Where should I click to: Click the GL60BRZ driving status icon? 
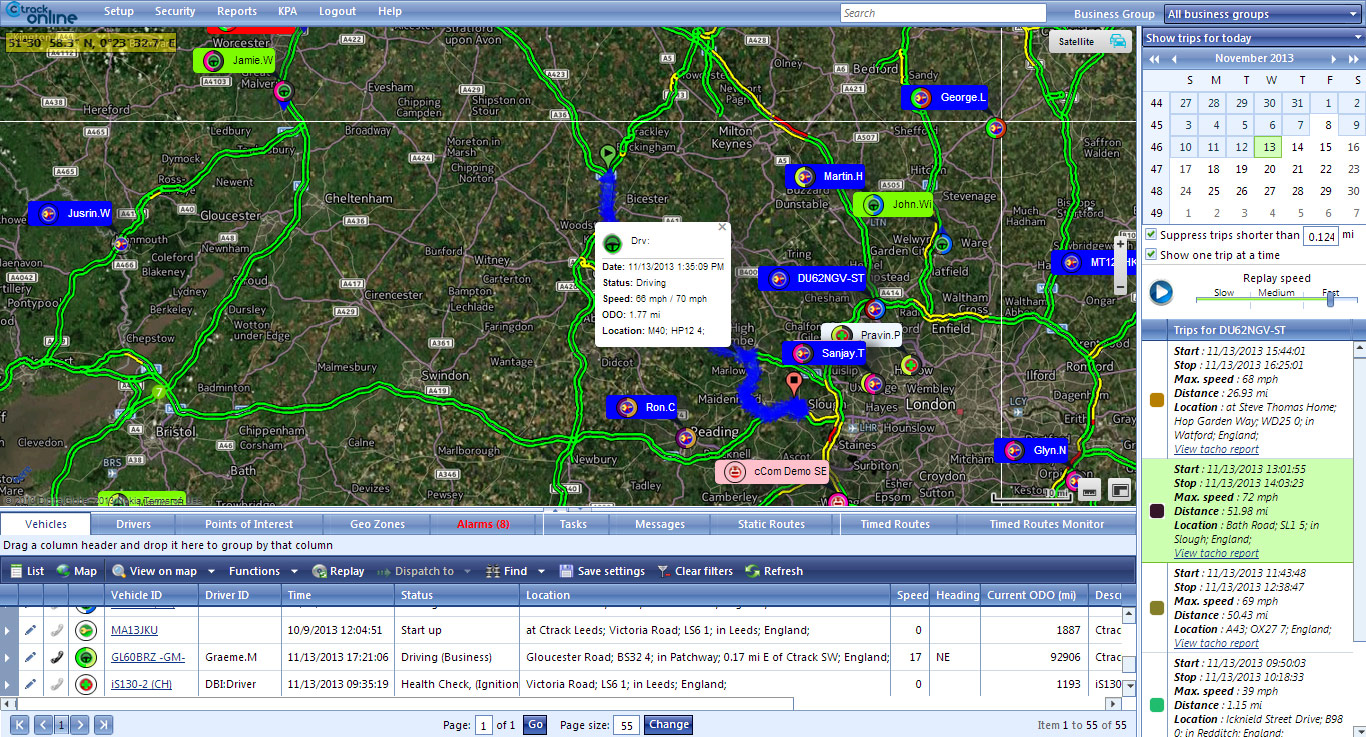pos(87,657)
